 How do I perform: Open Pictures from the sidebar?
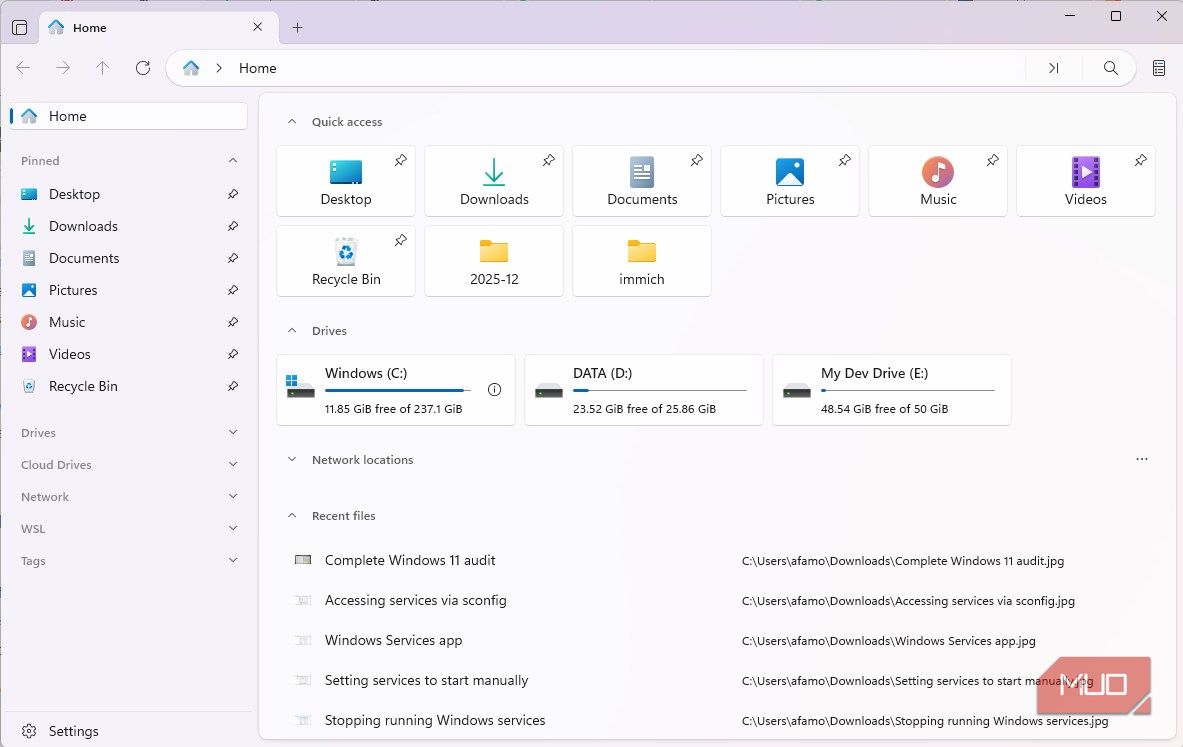[128, 290]
